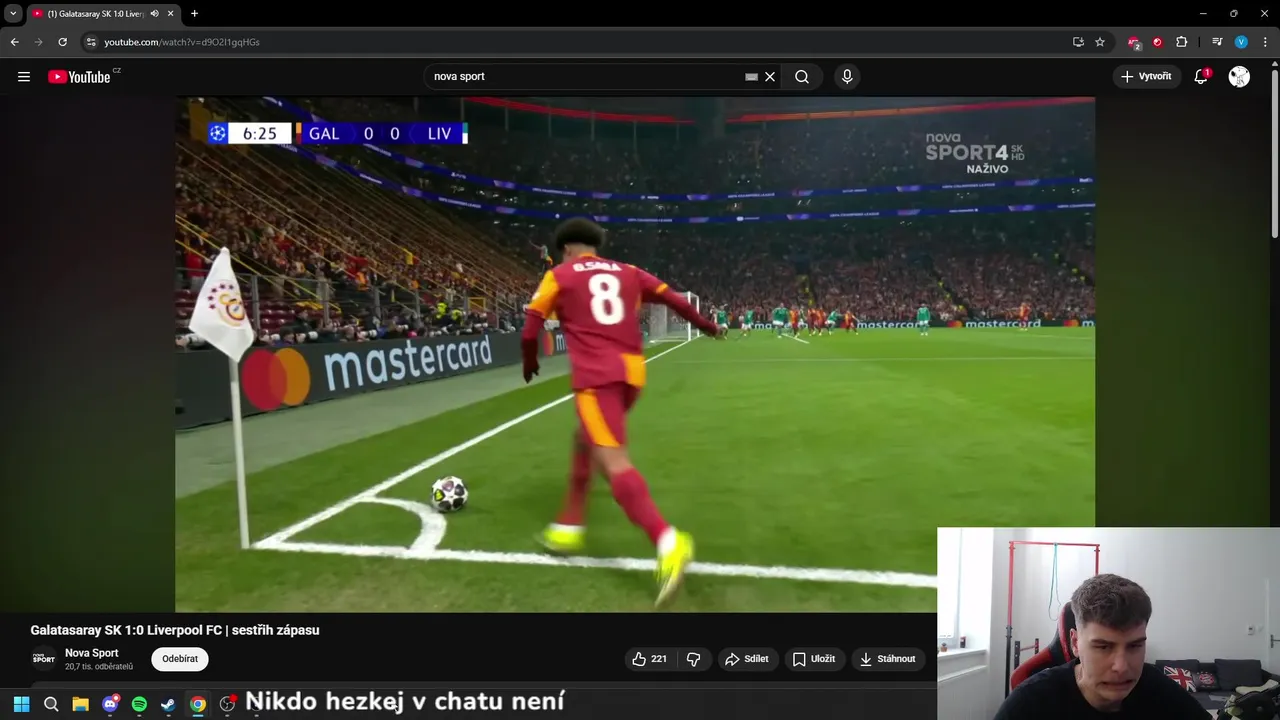Open the Chrome three-dot menu
This screenshot has height=720, width=1280.
1265,42
